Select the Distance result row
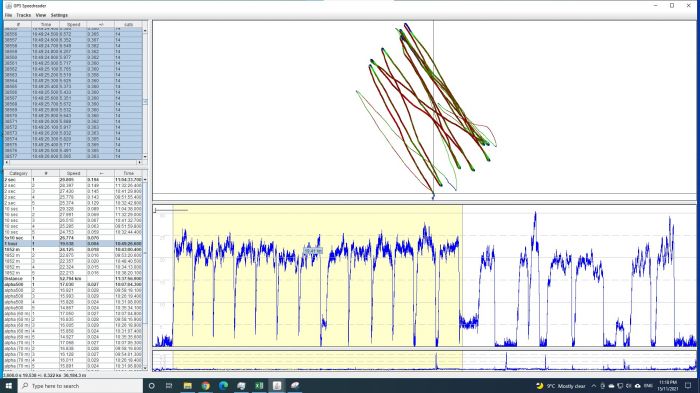 point(73,278)
